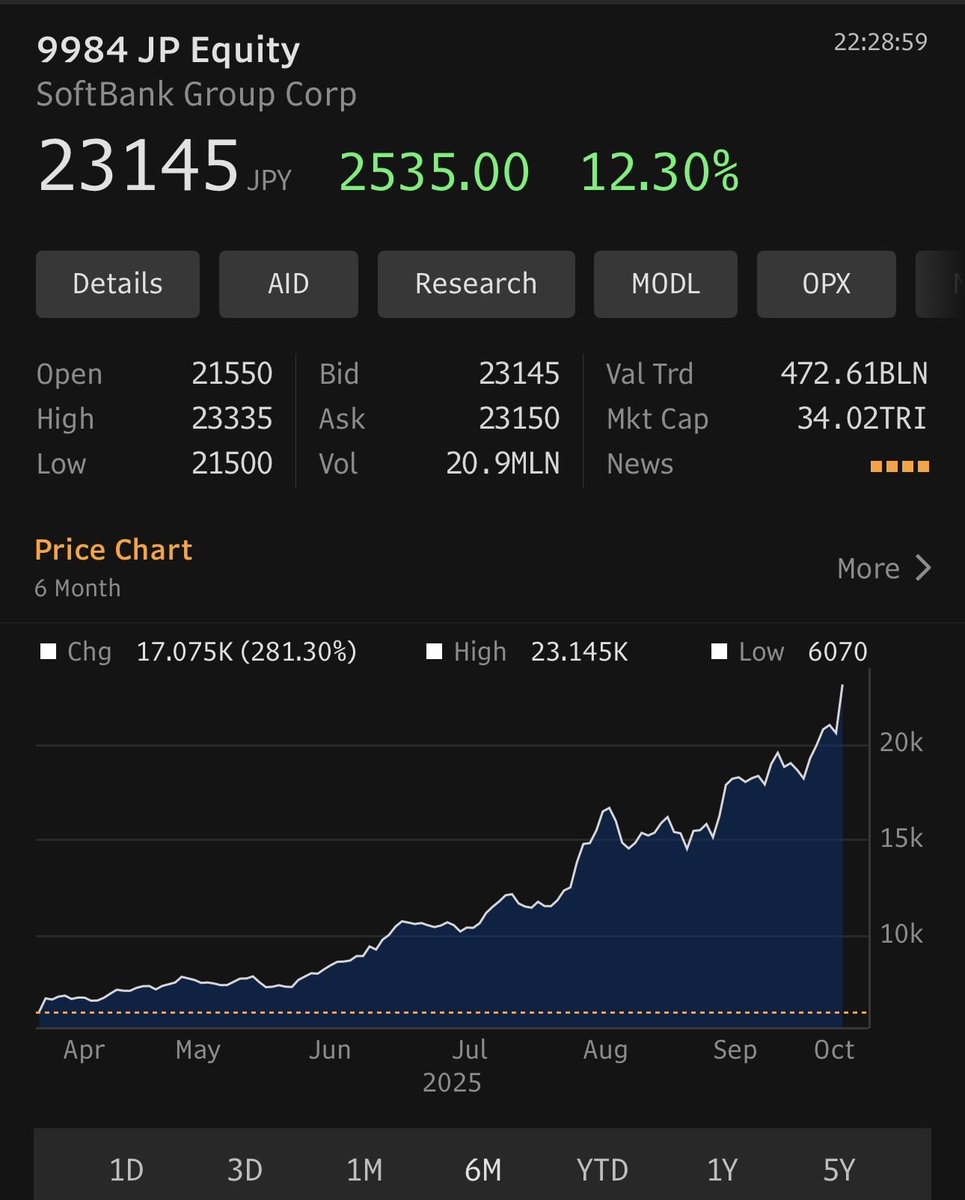Tap the chart line peak at October
The width and height of the screenshot is (965, 1200).
coord(842,687)
